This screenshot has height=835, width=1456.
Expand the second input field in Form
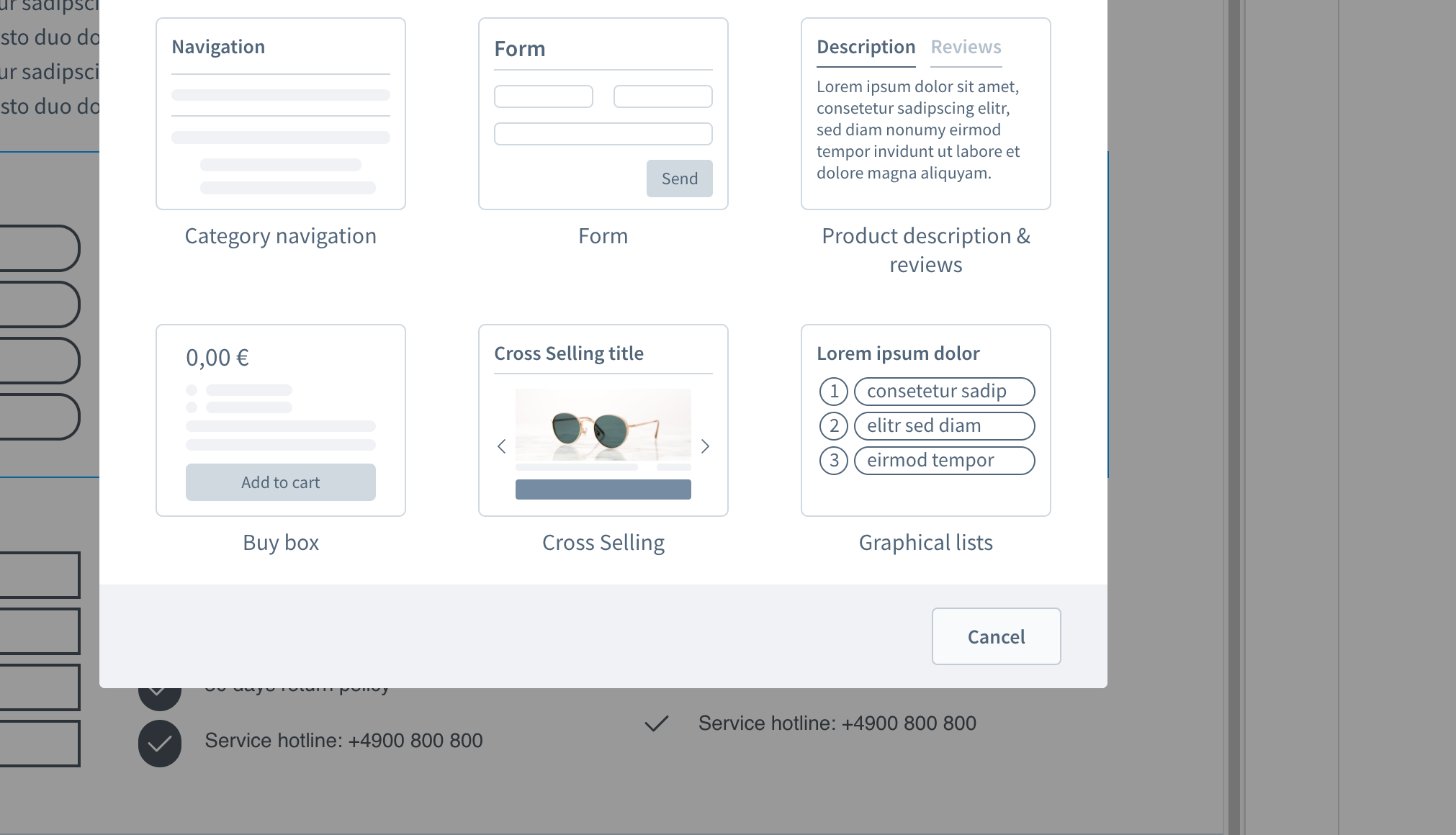[x=662, y=96]
